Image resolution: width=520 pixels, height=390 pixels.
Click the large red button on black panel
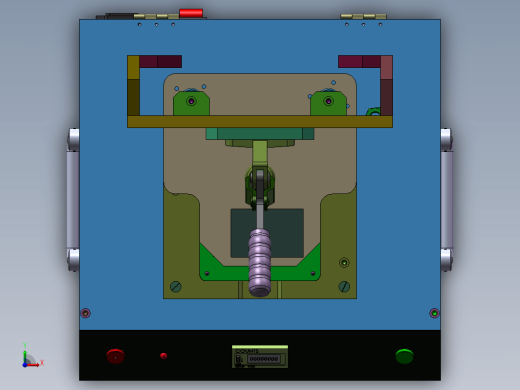(x=115, y=356)
